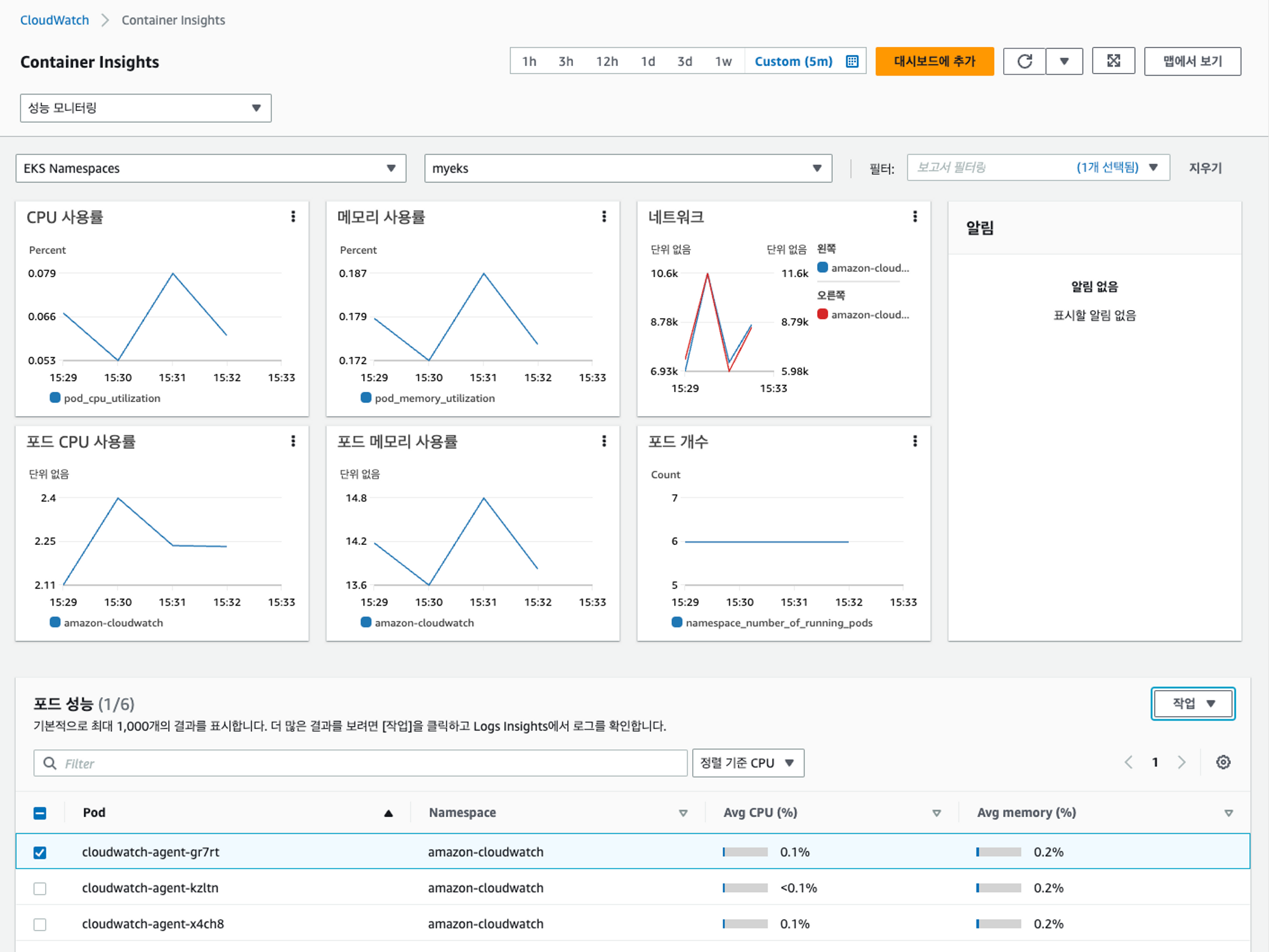Click the refresh dashboard icon
1269x952 pixels.
1024,62
